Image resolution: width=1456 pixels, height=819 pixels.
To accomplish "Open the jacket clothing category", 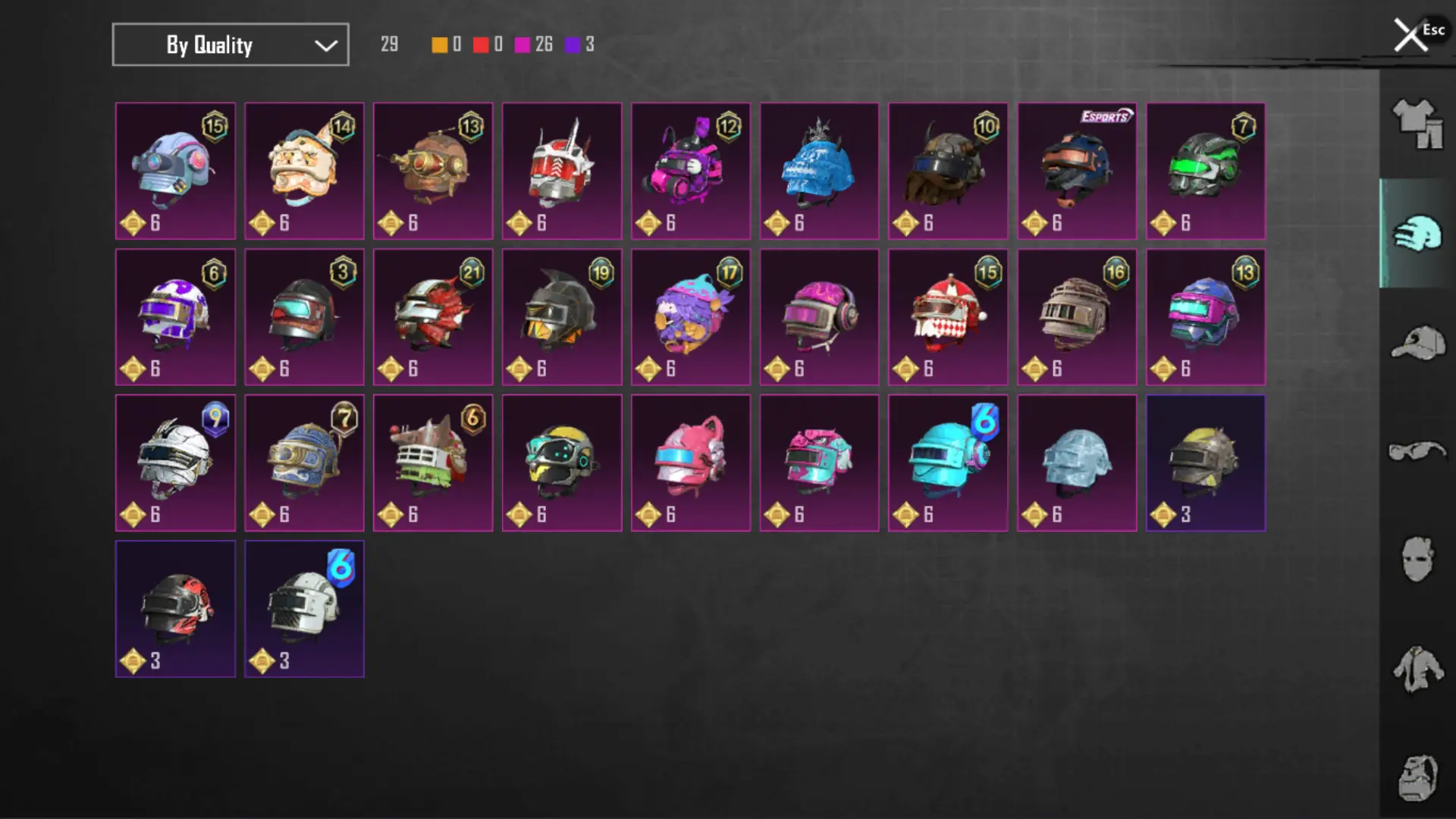I will point(1417,668).
